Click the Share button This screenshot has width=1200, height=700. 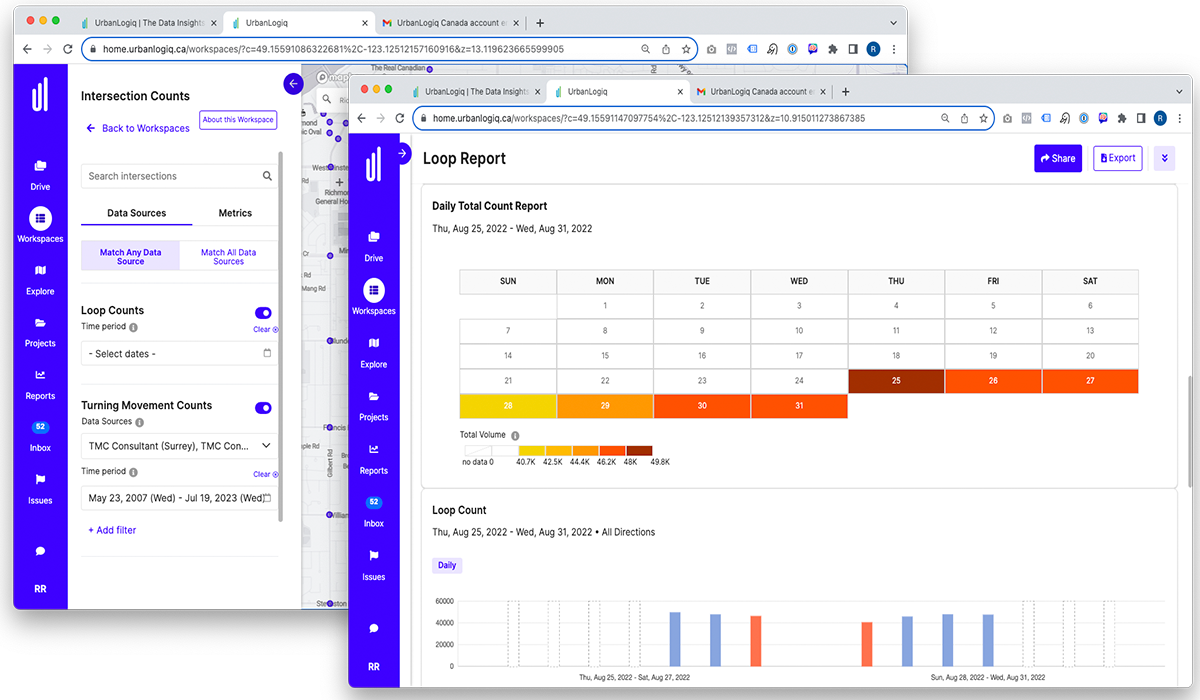click(1057, 158)
